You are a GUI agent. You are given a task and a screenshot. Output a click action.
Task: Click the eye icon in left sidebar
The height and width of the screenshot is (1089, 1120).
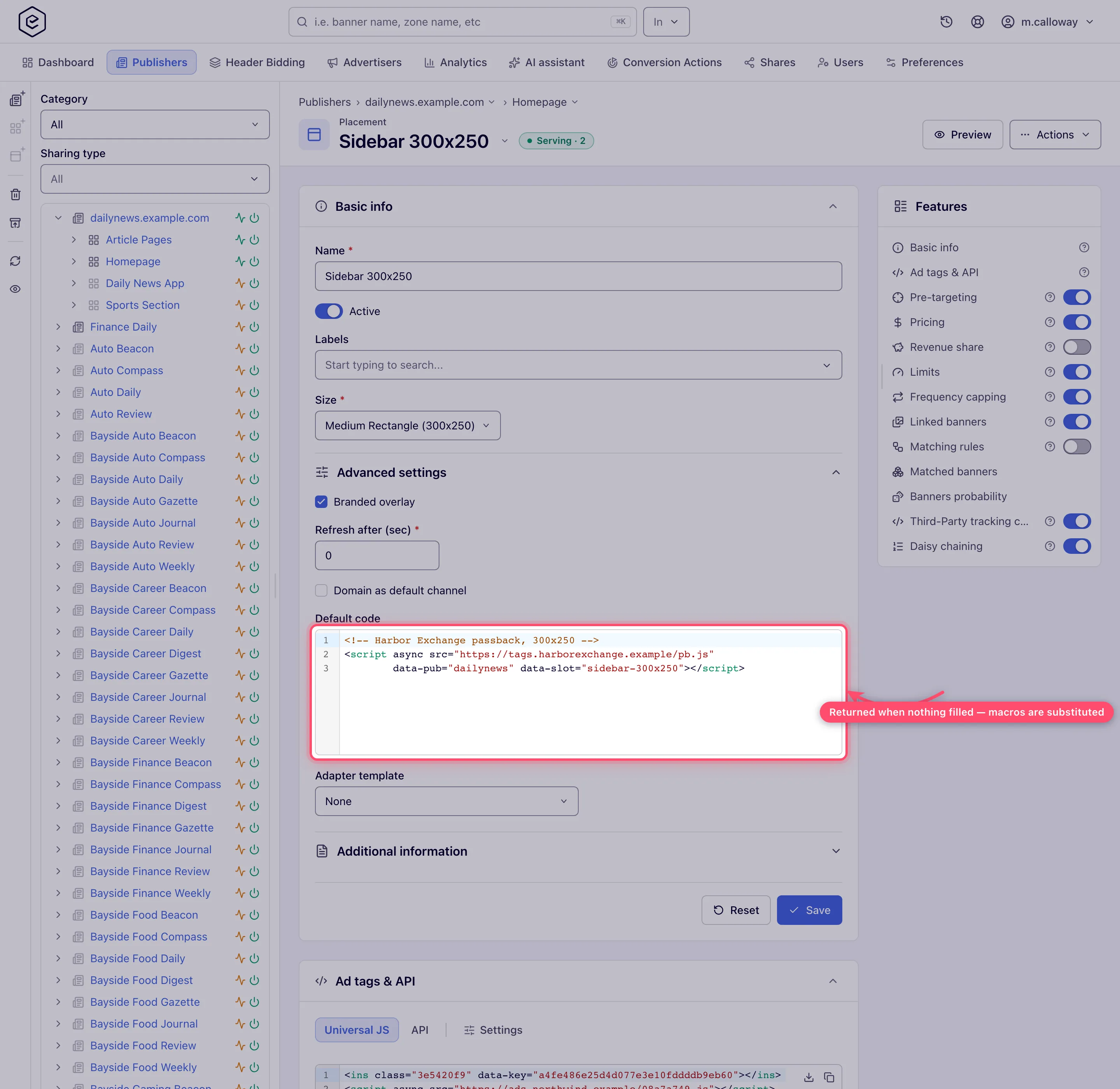[16, 289]
